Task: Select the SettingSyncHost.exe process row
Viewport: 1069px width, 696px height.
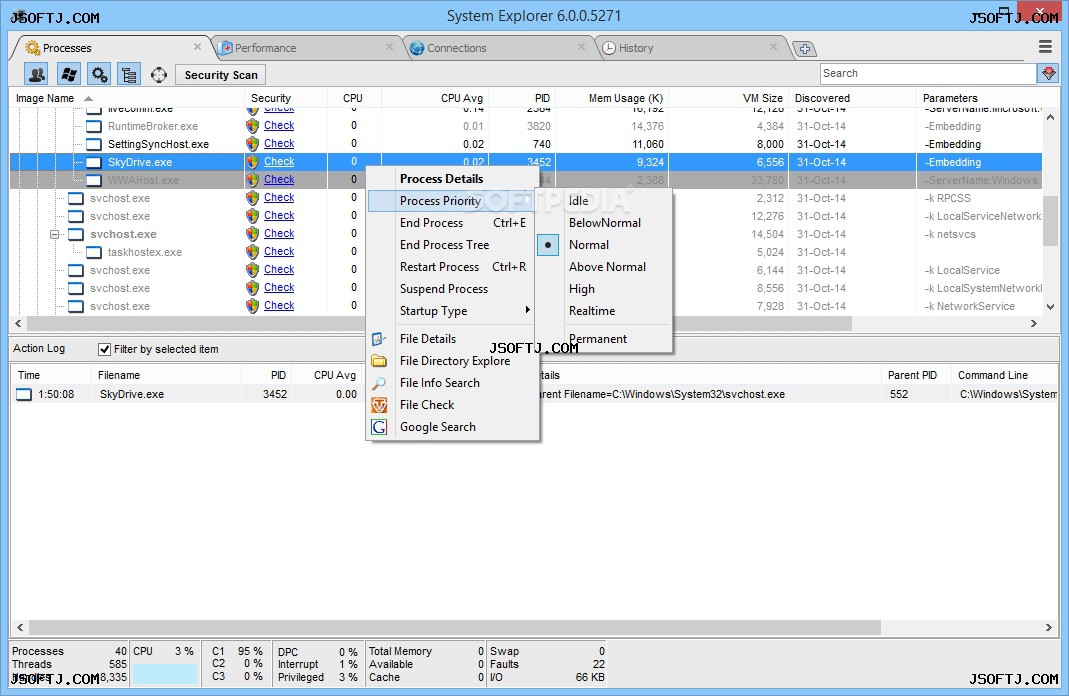Action: 526,144
